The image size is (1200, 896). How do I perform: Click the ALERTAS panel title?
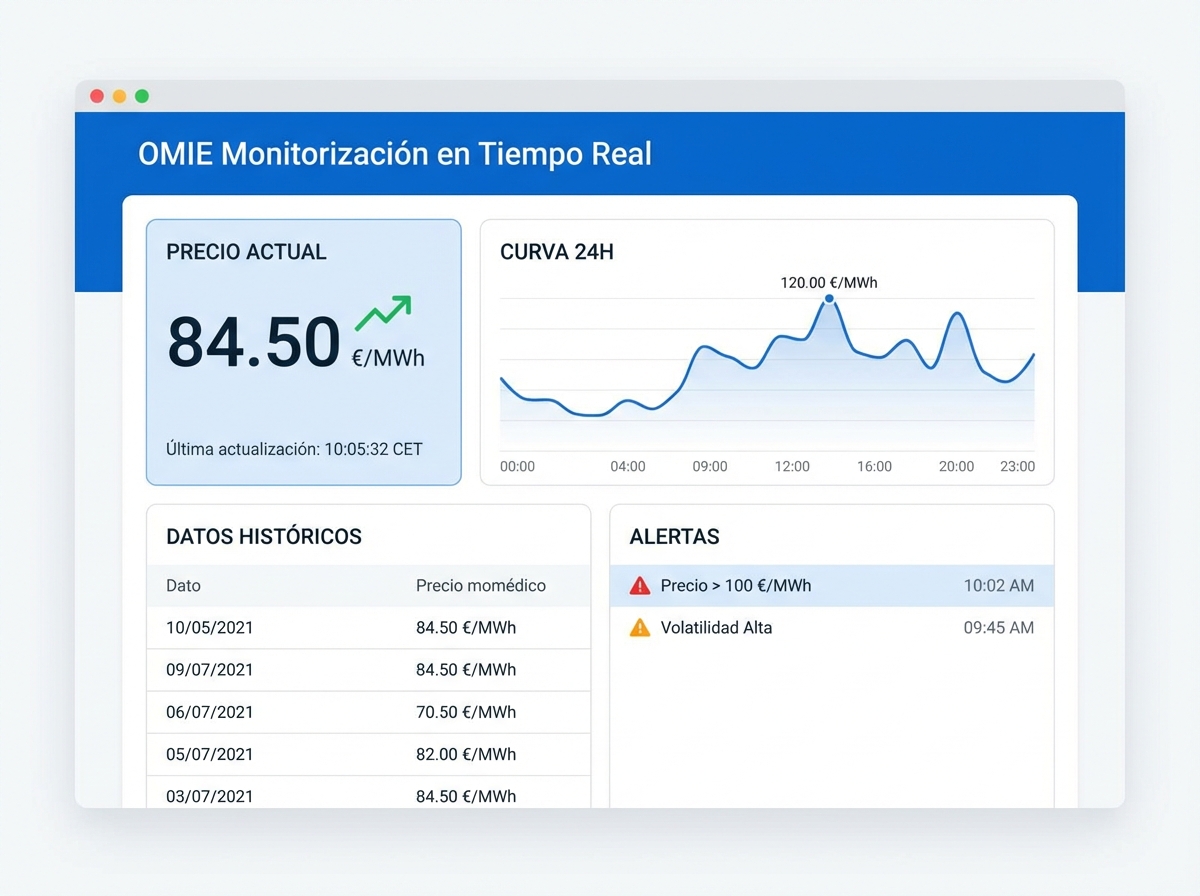pyautogui.click(x=674, y=537)
